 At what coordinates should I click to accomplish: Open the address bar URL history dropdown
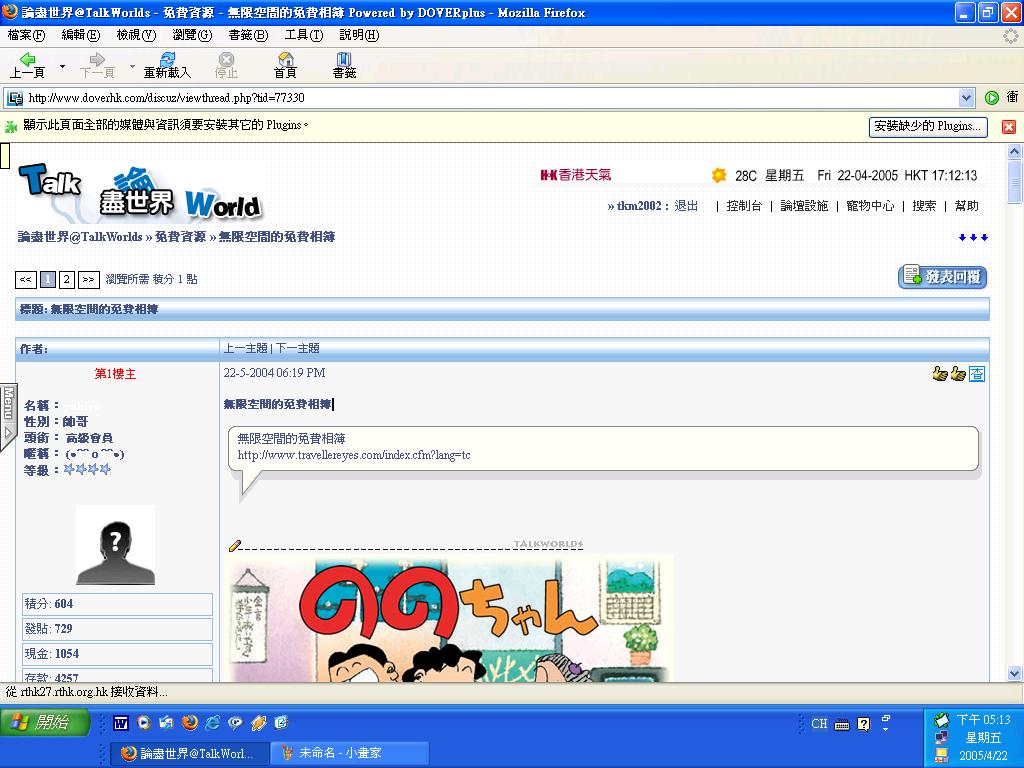(966, 98)
